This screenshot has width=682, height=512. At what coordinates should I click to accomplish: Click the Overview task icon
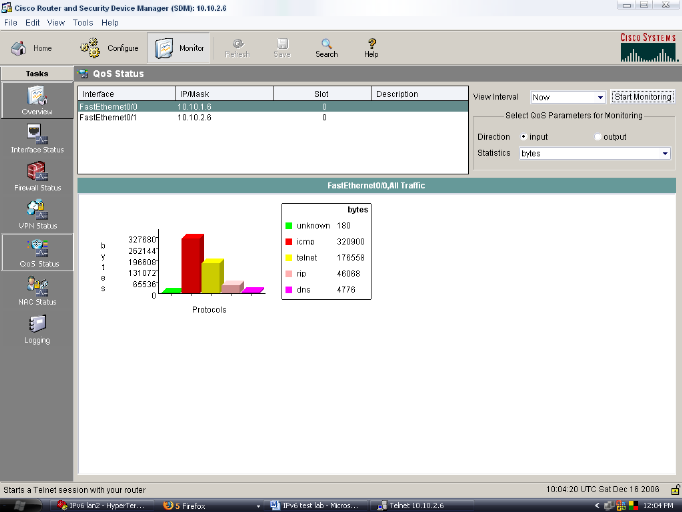37,98
